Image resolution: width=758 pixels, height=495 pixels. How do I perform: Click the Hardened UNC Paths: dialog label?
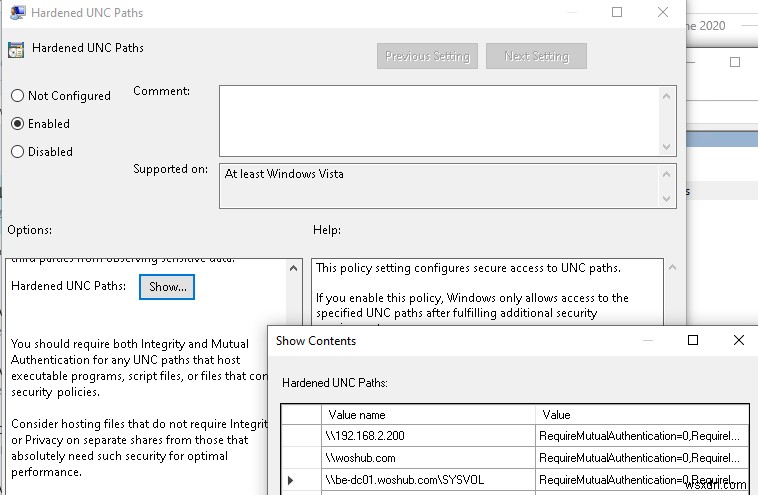pyautogui.click(x=335, y=383)
